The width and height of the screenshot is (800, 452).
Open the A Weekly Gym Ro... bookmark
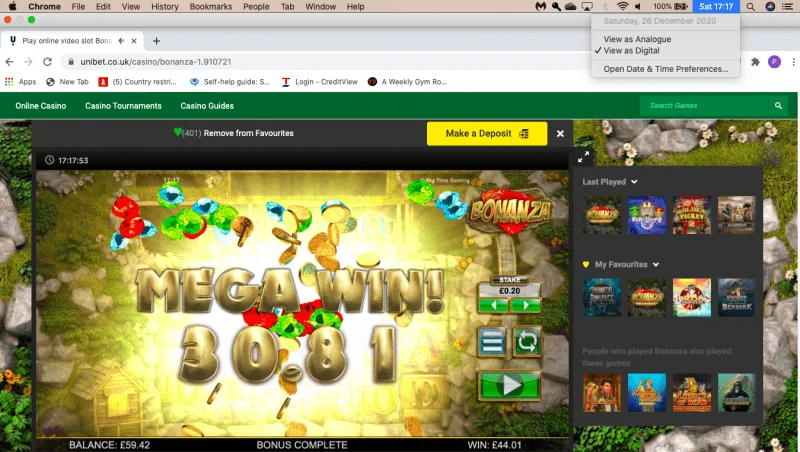coord(407,82)
